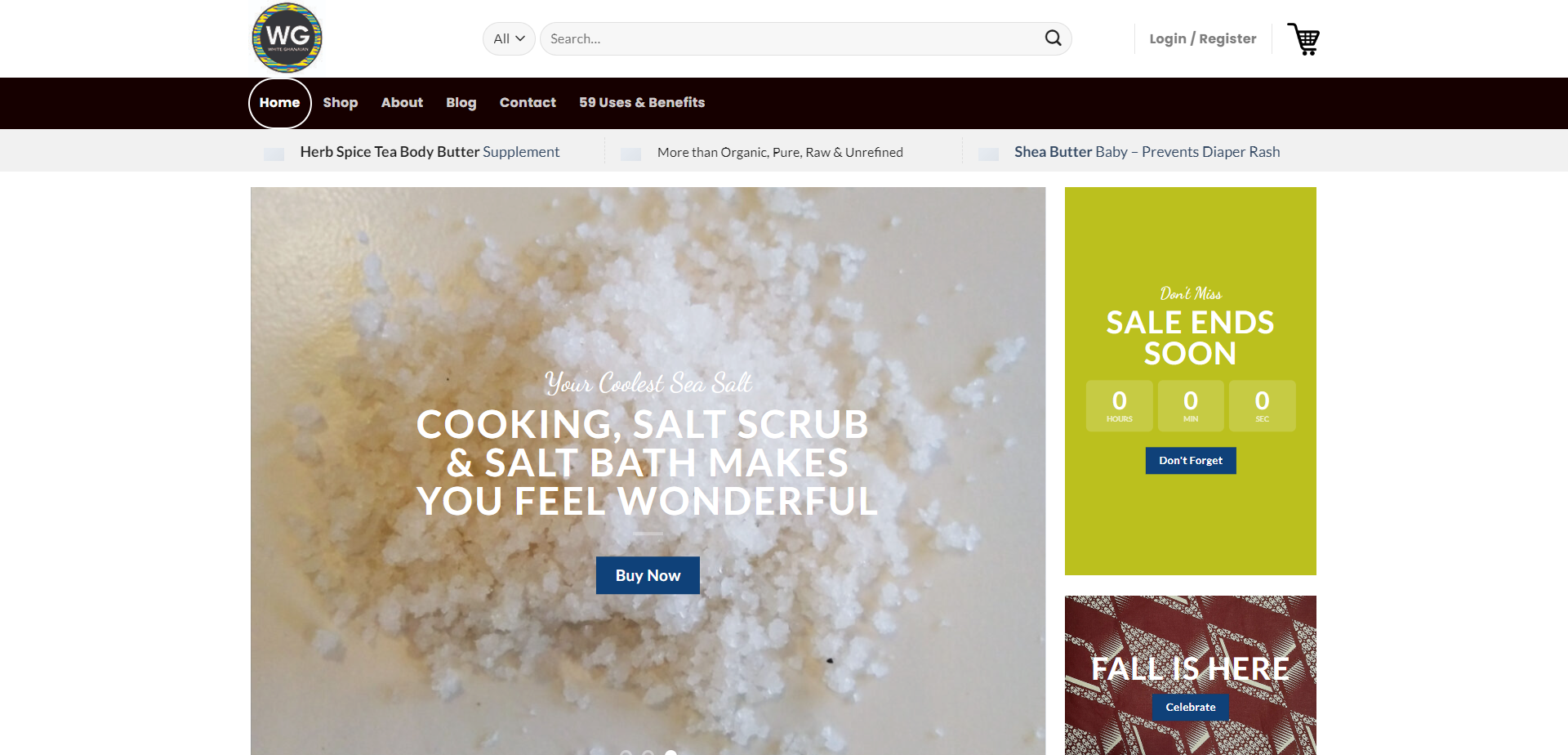The height and width of the screenshot is (755, 1568).
Task: Open the Contact page
Action: coord(528,103)
